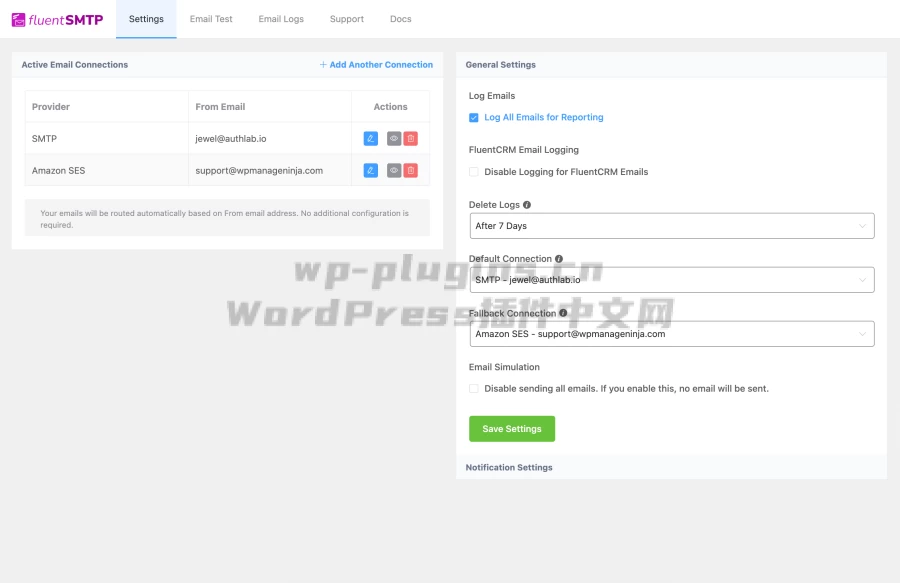Open the Support tab

[347, 19]
